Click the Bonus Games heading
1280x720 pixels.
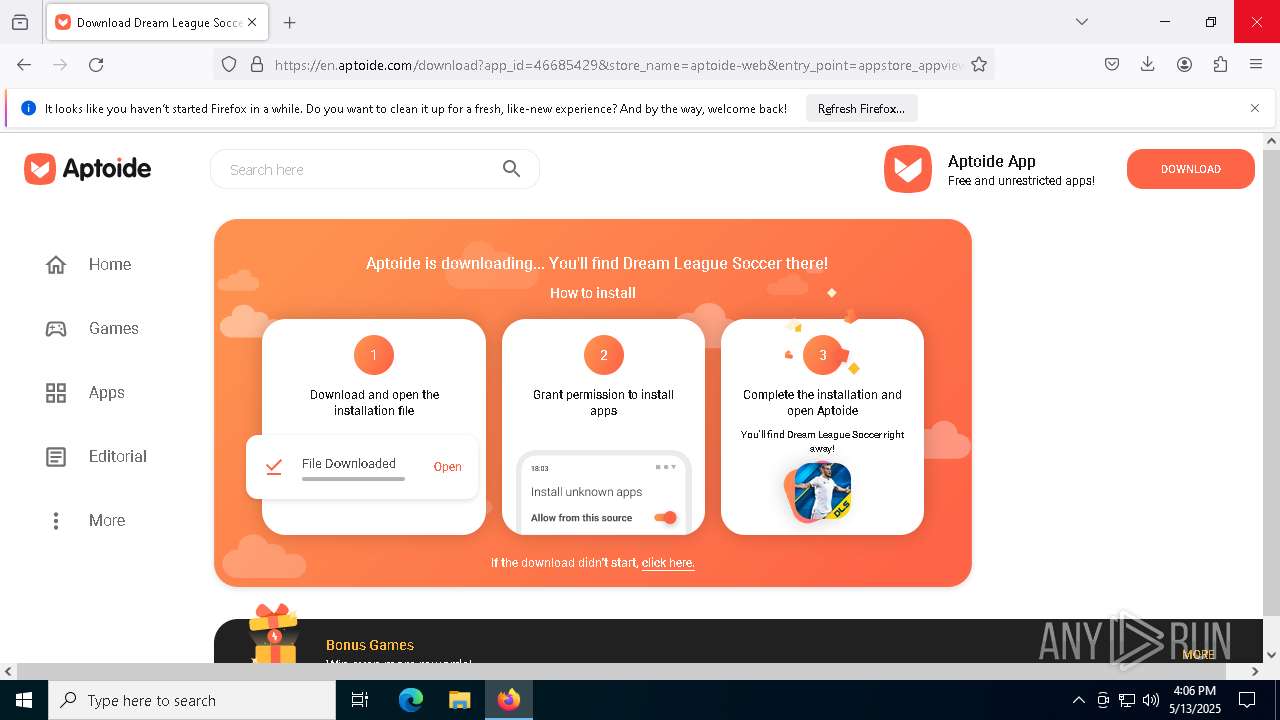point(370,645)
